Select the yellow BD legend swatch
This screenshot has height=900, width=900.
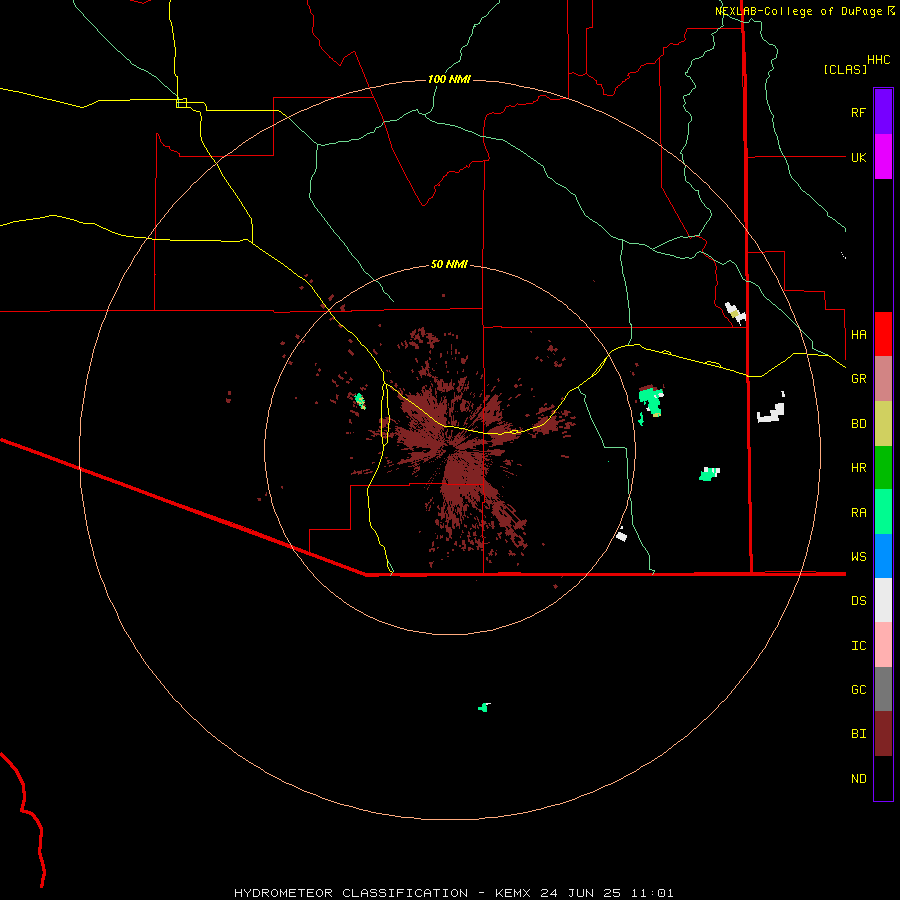883,424
